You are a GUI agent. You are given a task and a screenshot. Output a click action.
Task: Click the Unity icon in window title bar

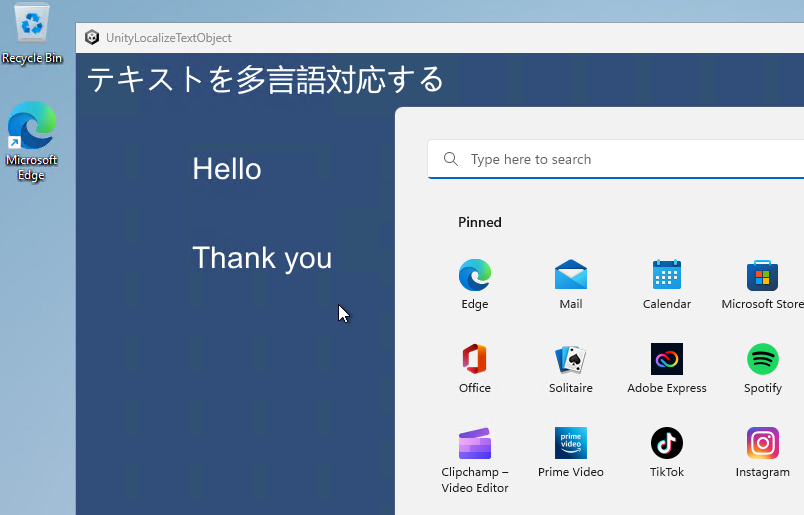[x=92, y=37]
